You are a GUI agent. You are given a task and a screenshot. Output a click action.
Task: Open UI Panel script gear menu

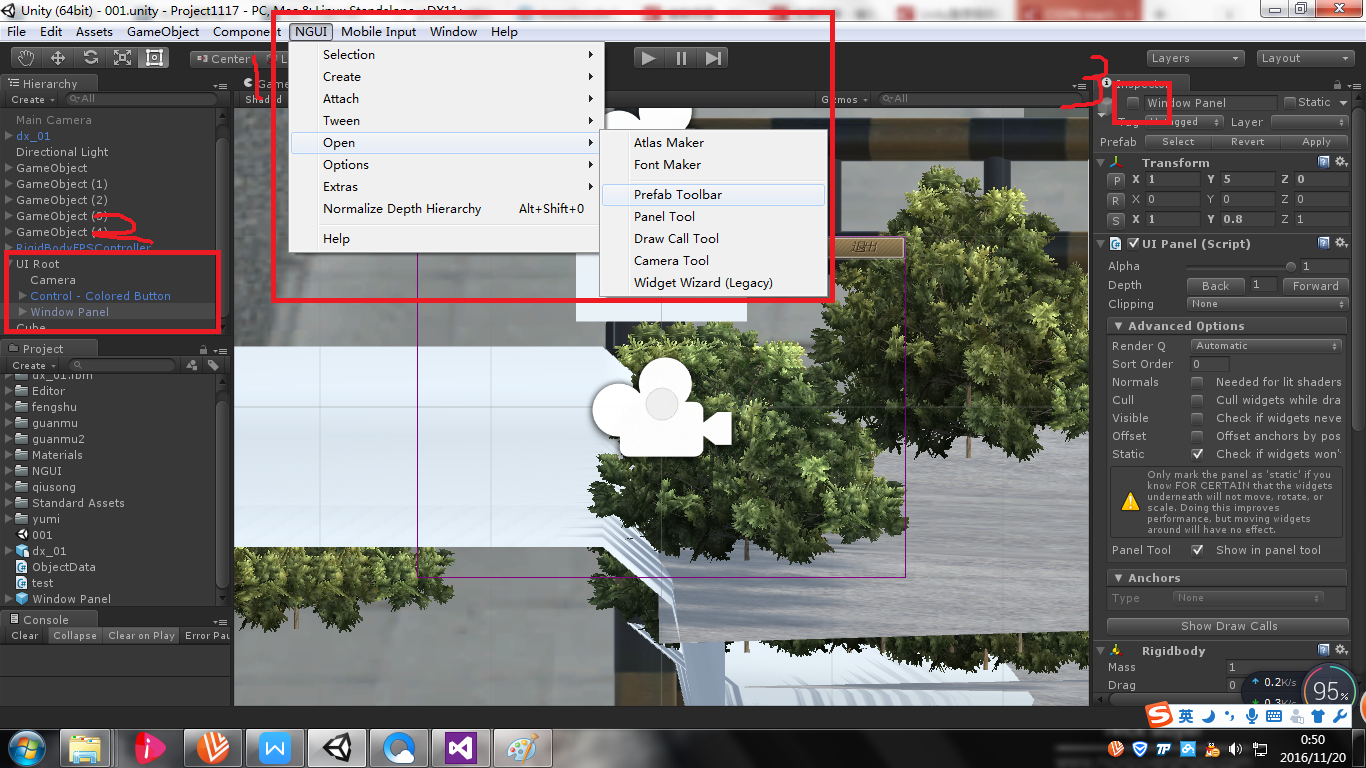pos(1341,243)
